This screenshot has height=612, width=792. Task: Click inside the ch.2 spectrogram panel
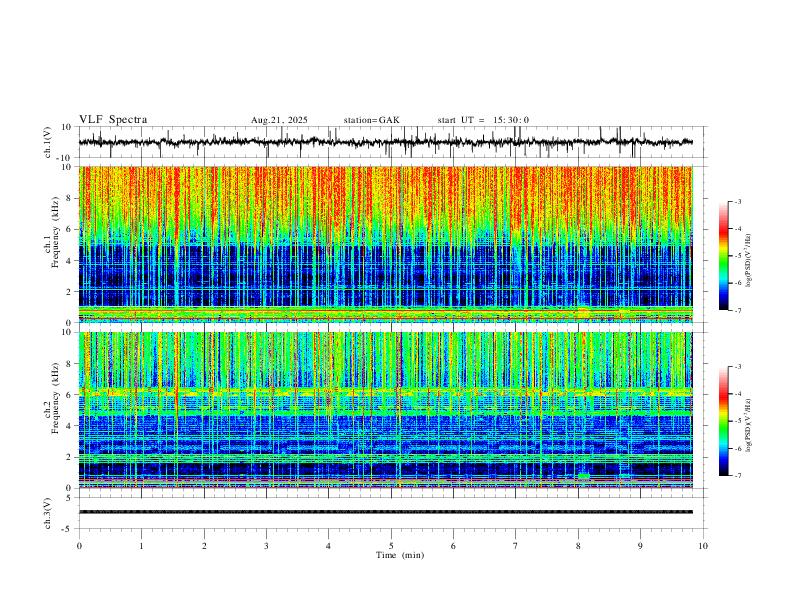coord(386,410)
